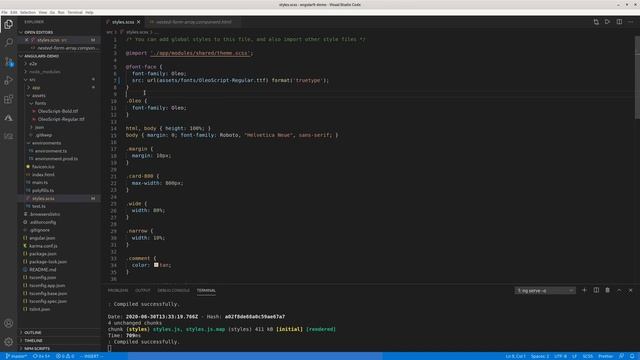Open the README.md file

point(42,270)
